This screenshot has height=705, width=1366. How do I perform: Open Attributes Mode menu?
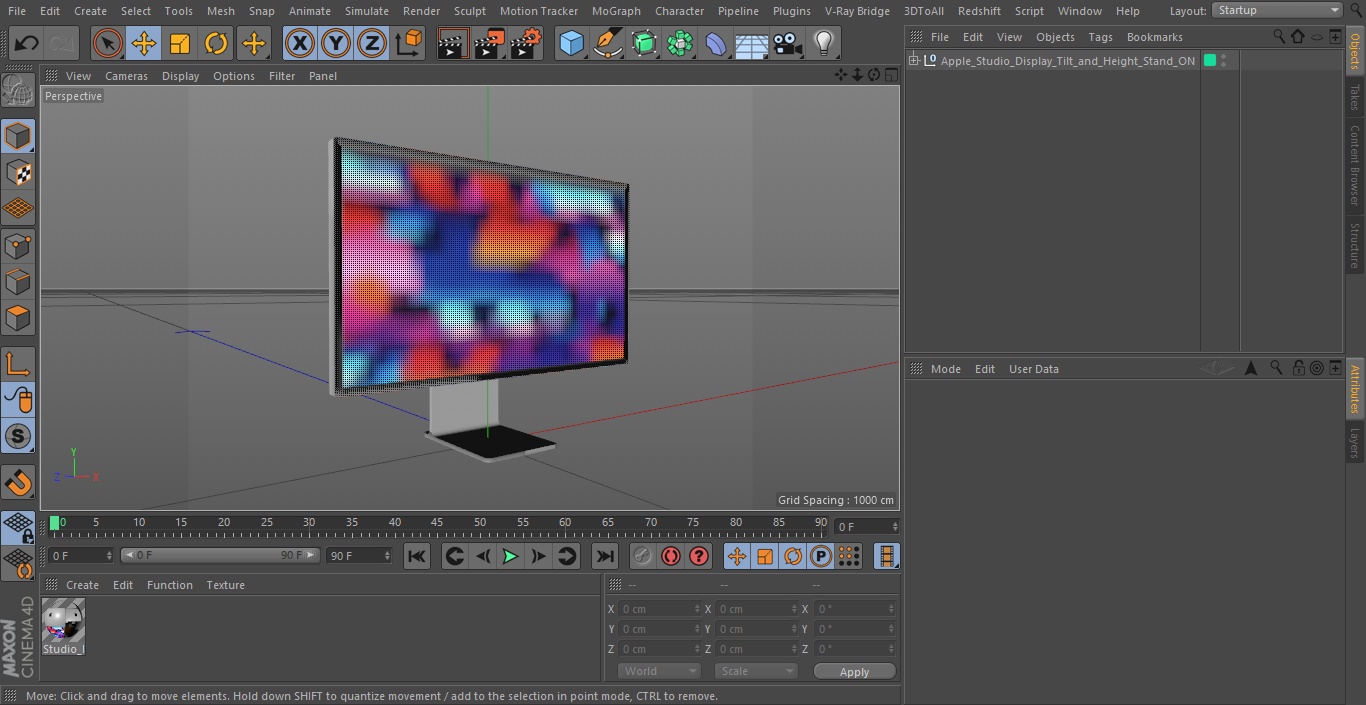point(945,369)
